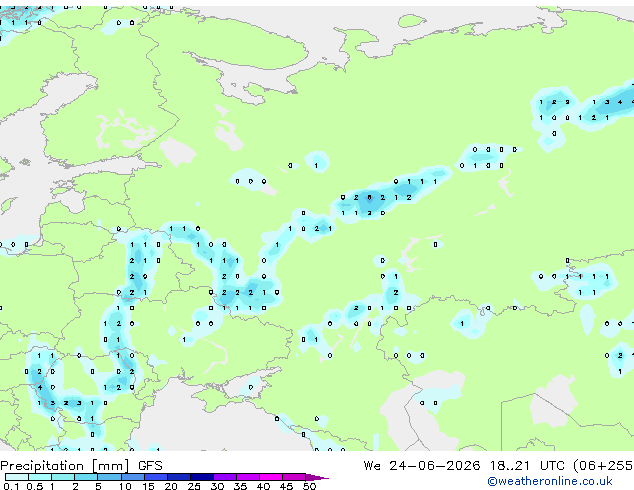634x490 pixels.
Task: Click the legend label '0.1'
Action: (x=12, y=486)
